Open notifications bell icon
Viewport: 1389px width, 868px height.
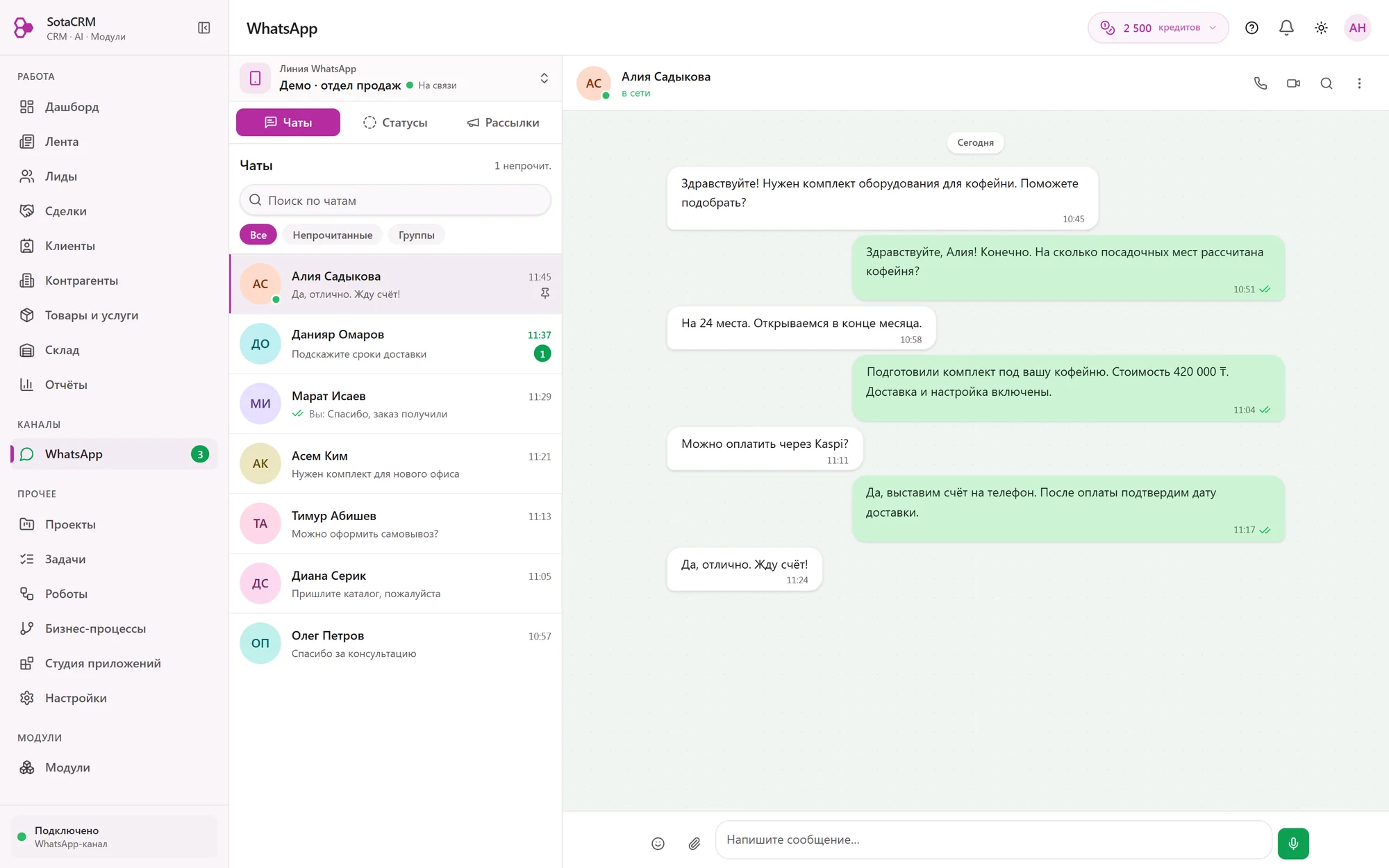coord(1286,28)
